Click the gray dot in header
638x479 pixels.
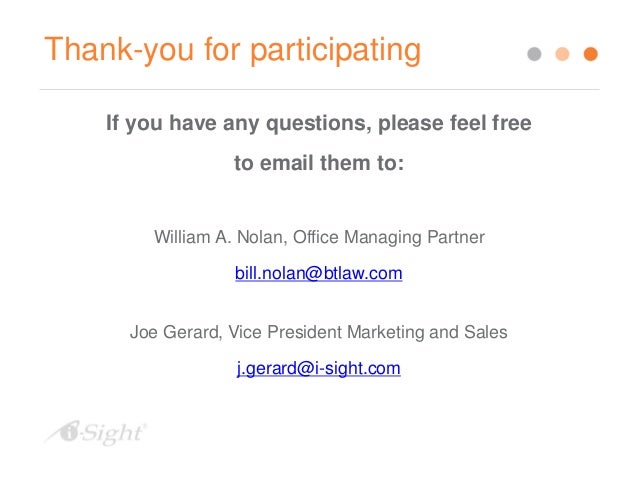click(534, 54)
